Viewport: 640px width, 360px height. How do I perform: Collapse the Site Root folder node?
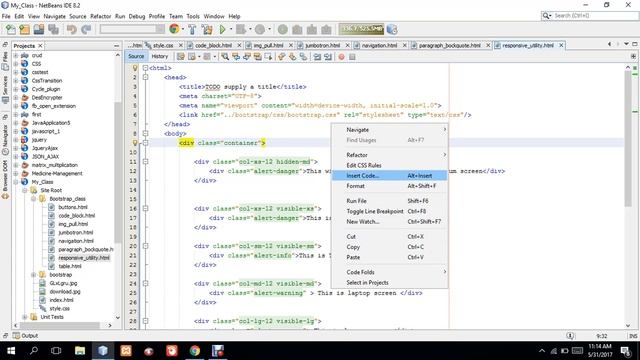pos(24,190)
